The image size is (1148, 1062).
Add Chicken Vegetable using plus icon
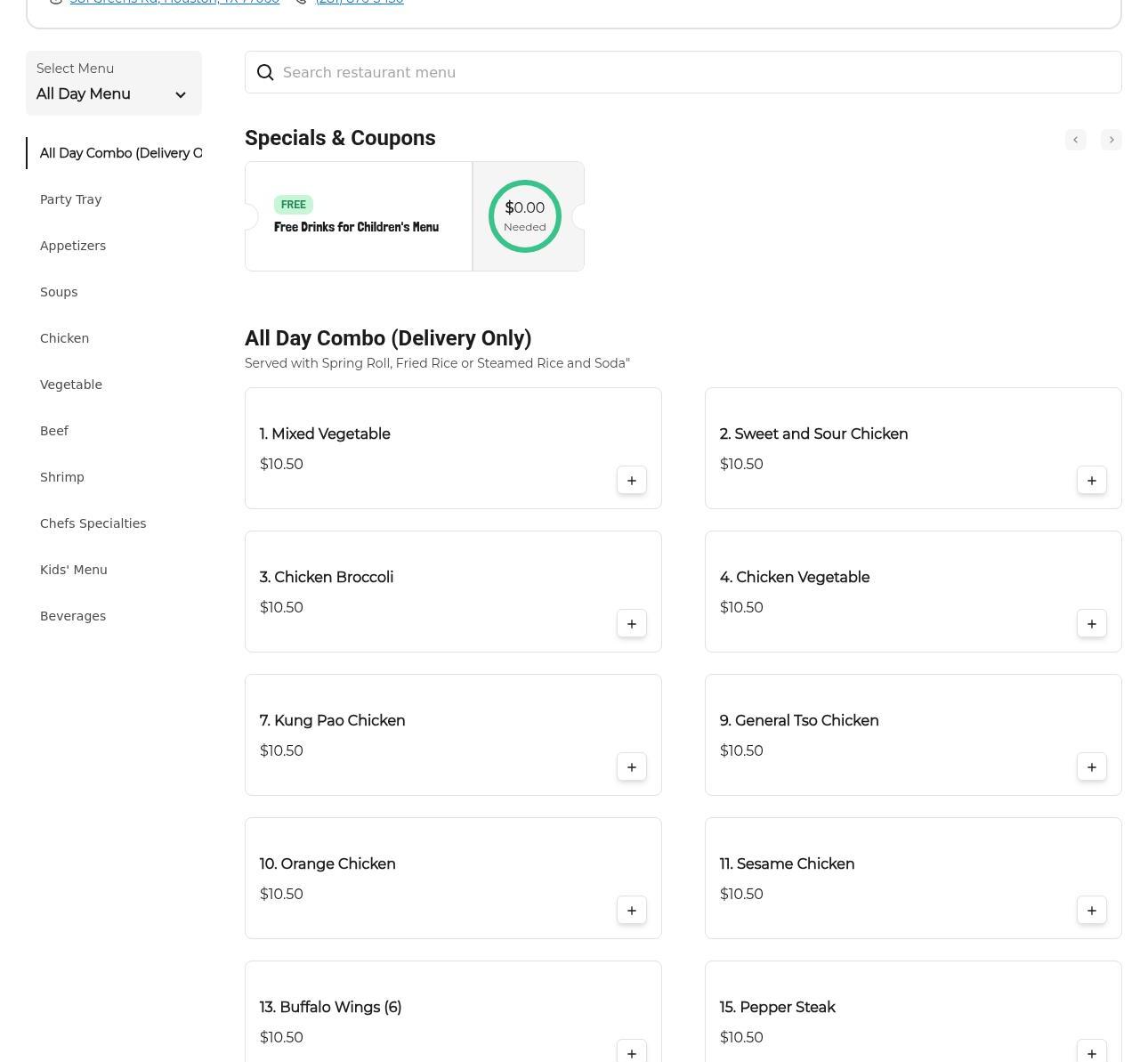(x=1091, y=624)
